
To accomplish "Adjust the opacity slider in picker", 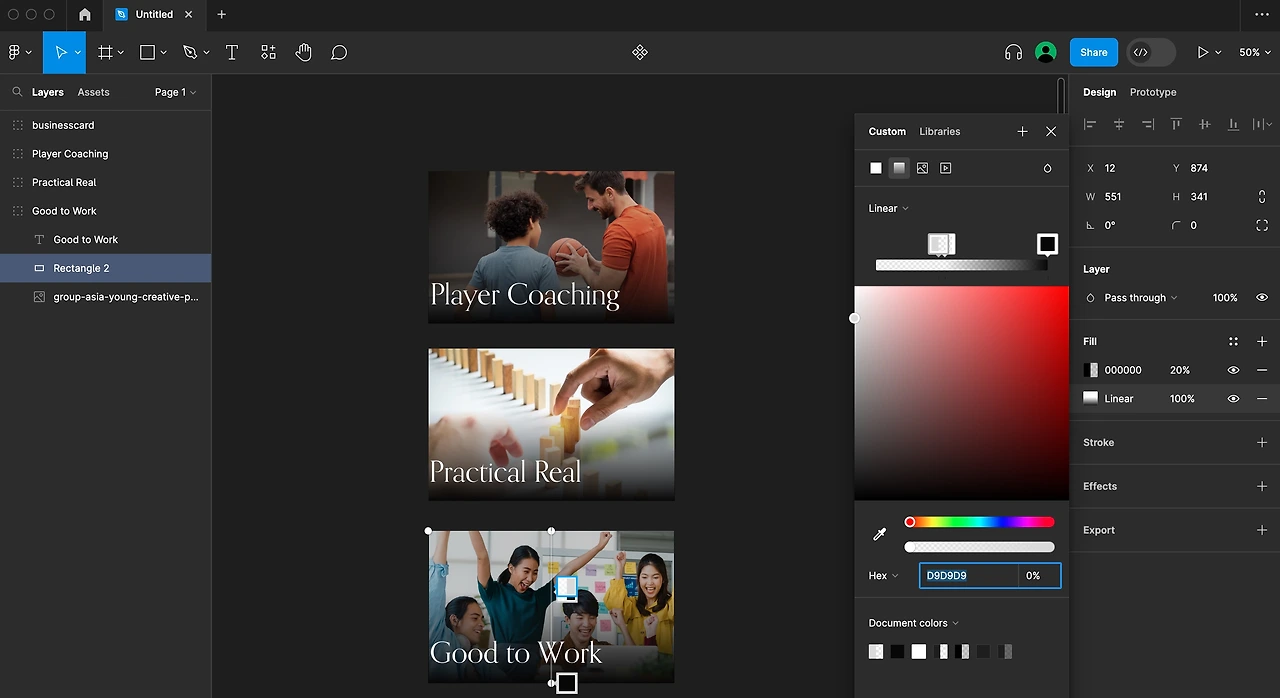I will [x=979, y=547].
